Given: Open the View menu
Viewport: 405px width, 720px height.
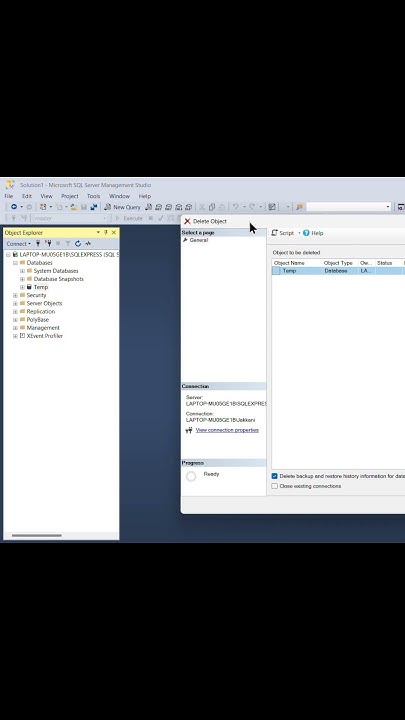Looking at the screenshot, I should pos(46,196).
